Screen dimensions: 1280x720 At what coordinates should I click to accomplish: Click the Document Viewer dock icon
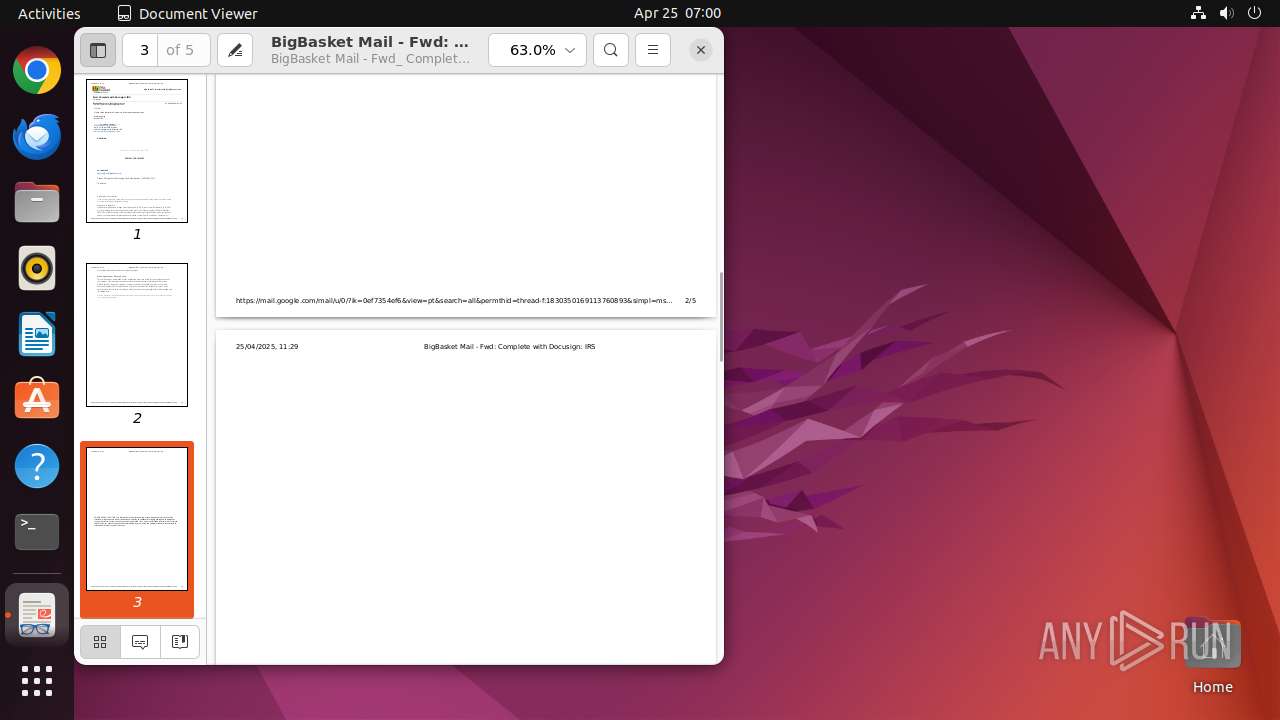point(37,615)
